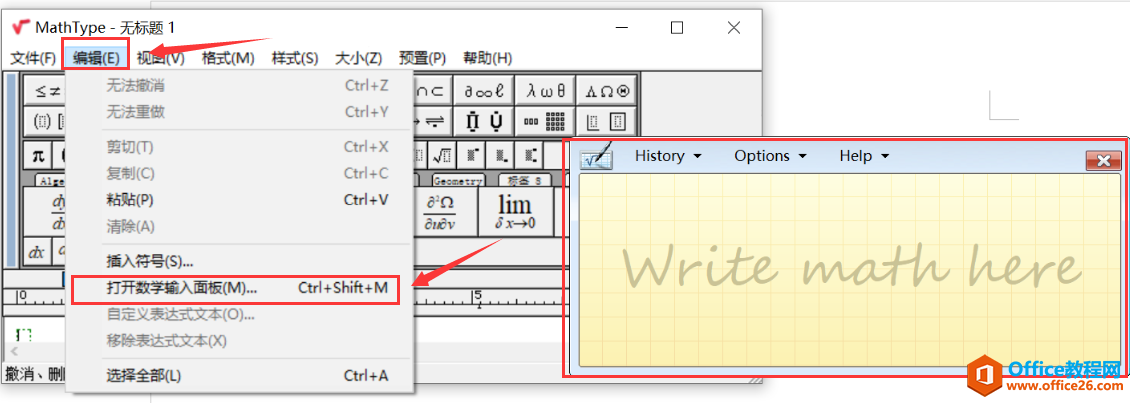Click the Math Input Panel app icon
1130x403 pixels.
coord(597,157)
